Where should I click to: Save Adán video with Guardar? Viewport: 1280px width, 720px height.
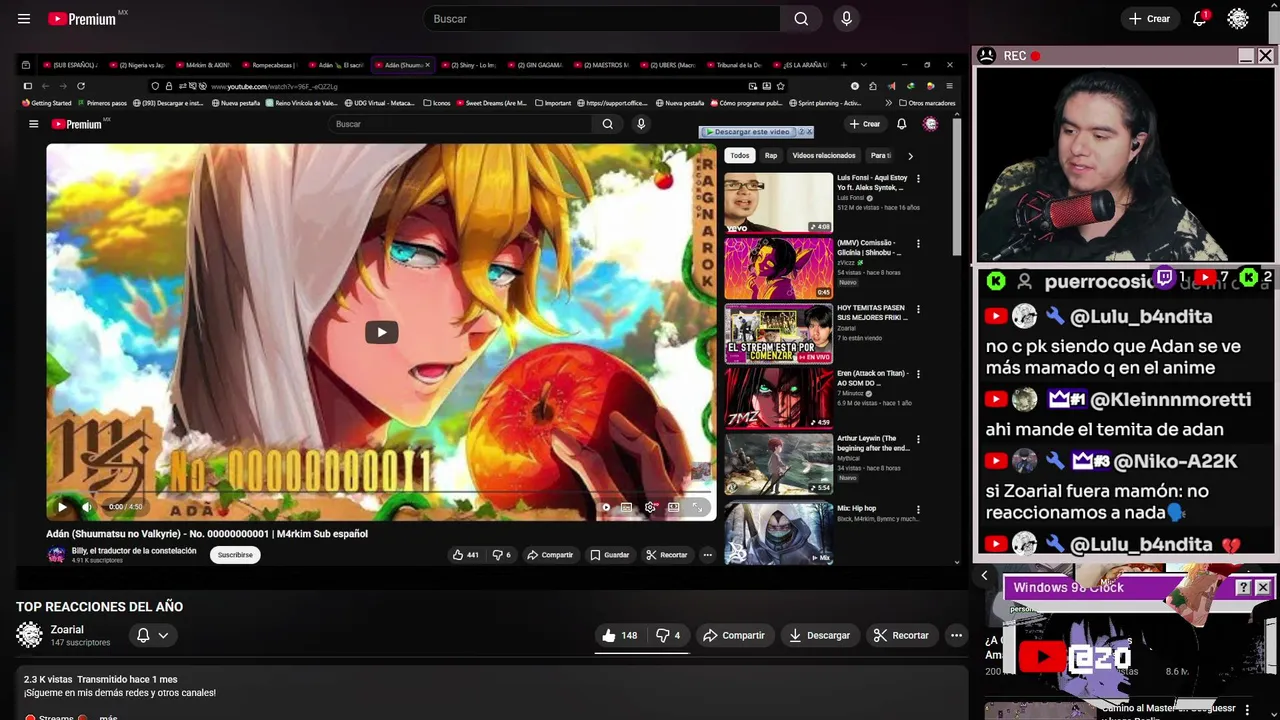point(609,555)
